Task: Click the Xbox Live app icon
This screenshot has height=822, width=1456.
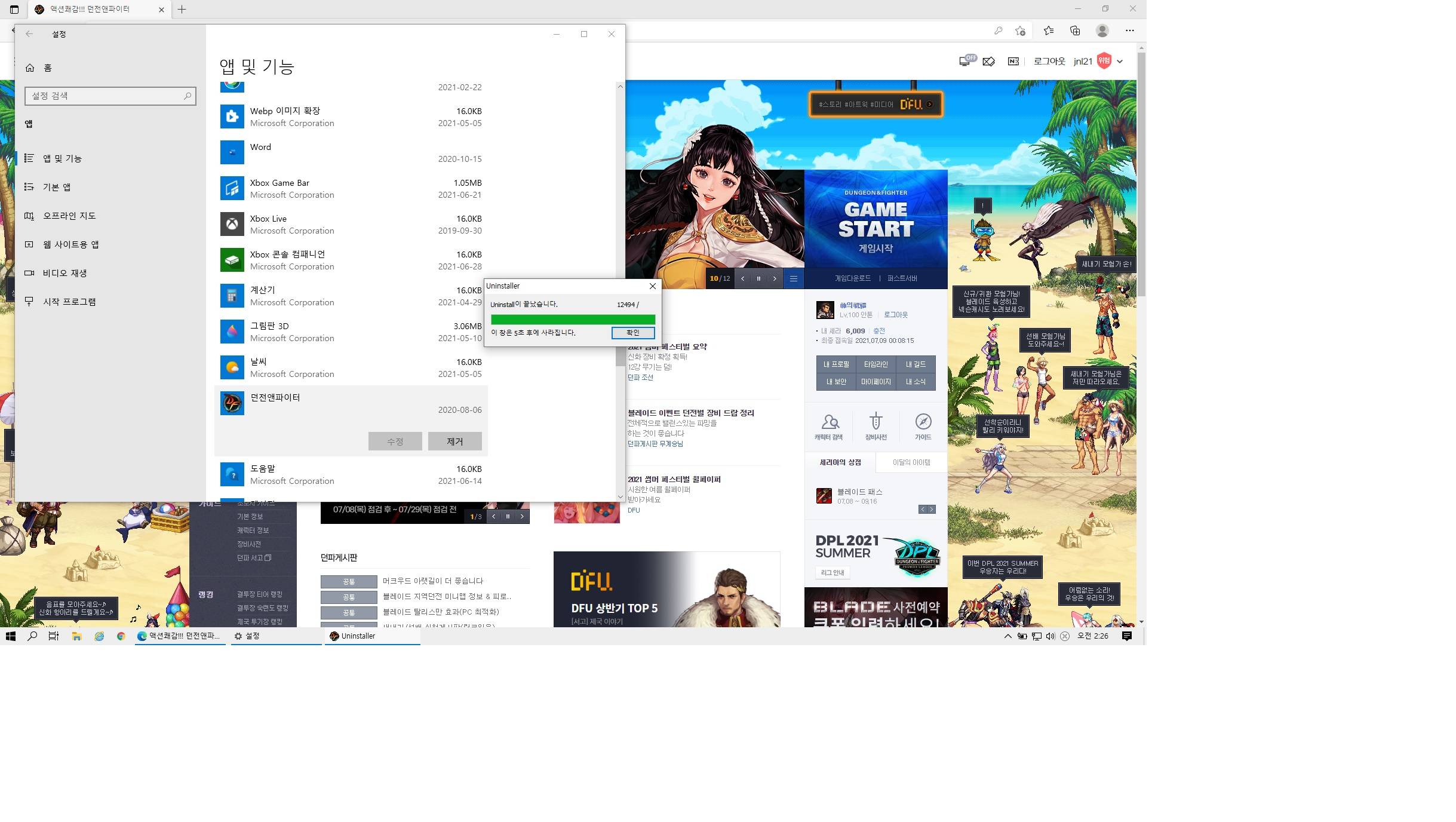Action: pos(232,224)
